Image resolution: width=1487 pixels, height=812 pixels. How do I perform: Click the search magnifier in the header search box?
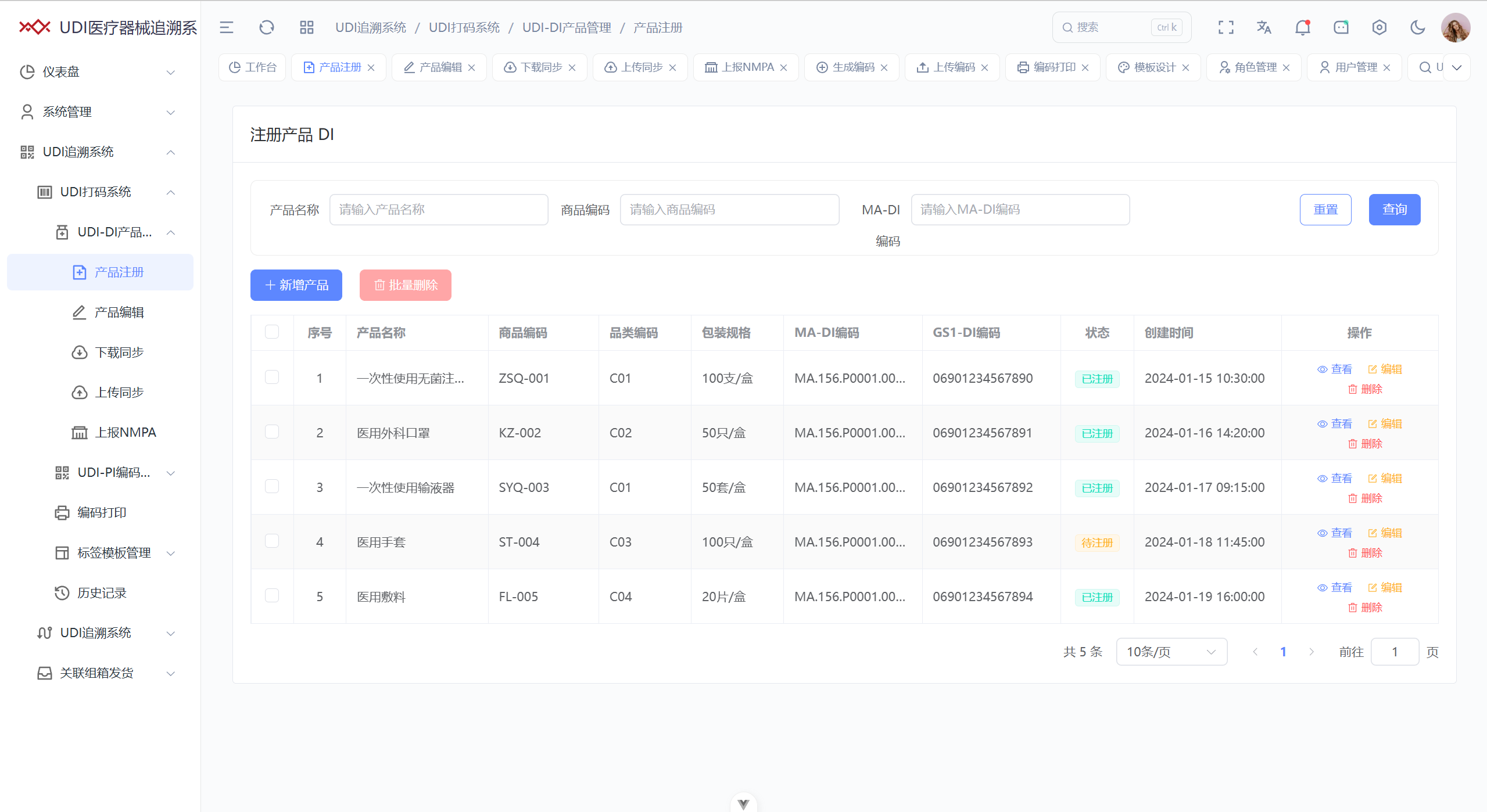tap(1067, 27)
